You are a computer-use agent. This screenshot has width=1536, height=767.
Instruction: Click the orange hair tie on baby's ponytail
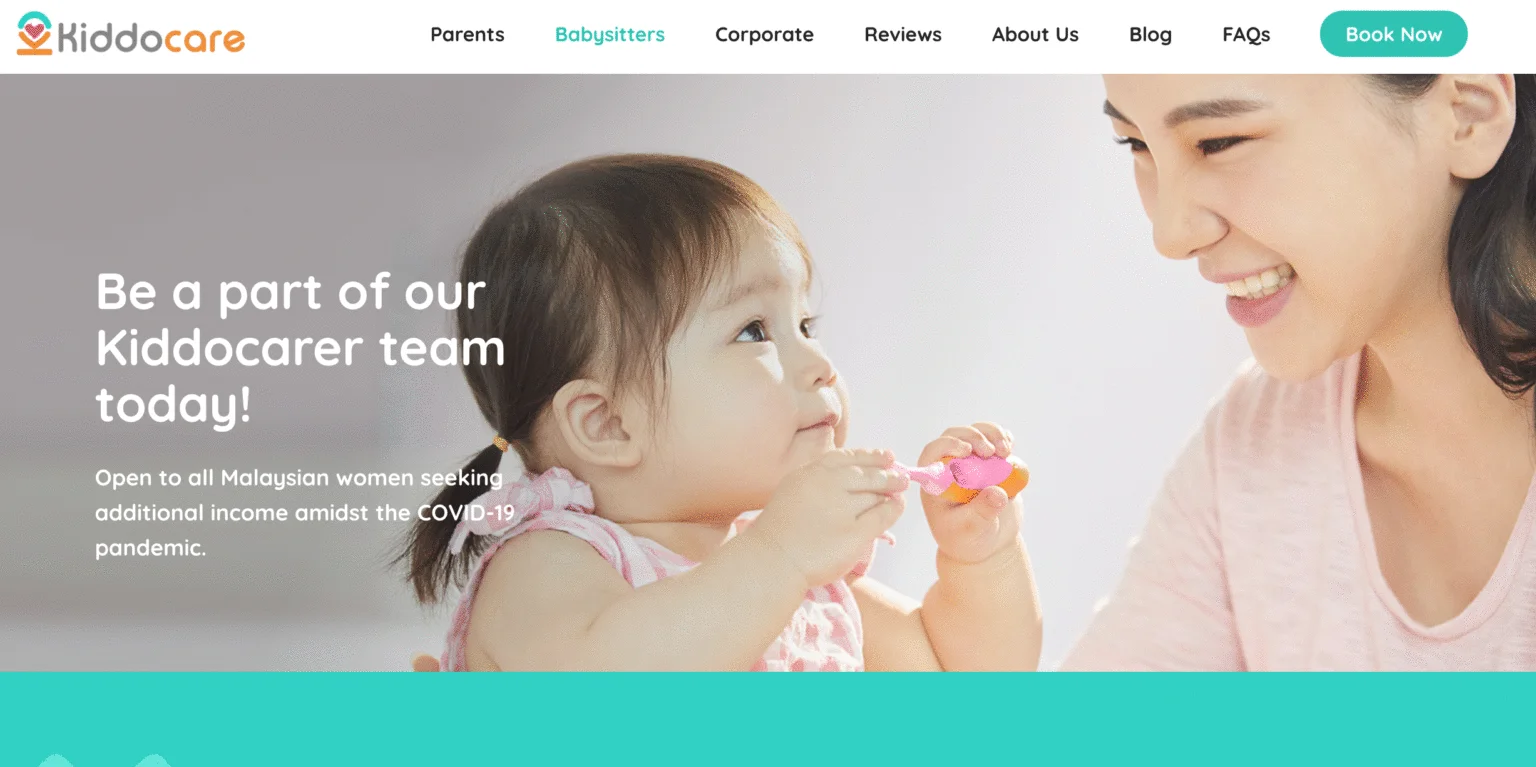pyautogui.click(x=501, y=443)
